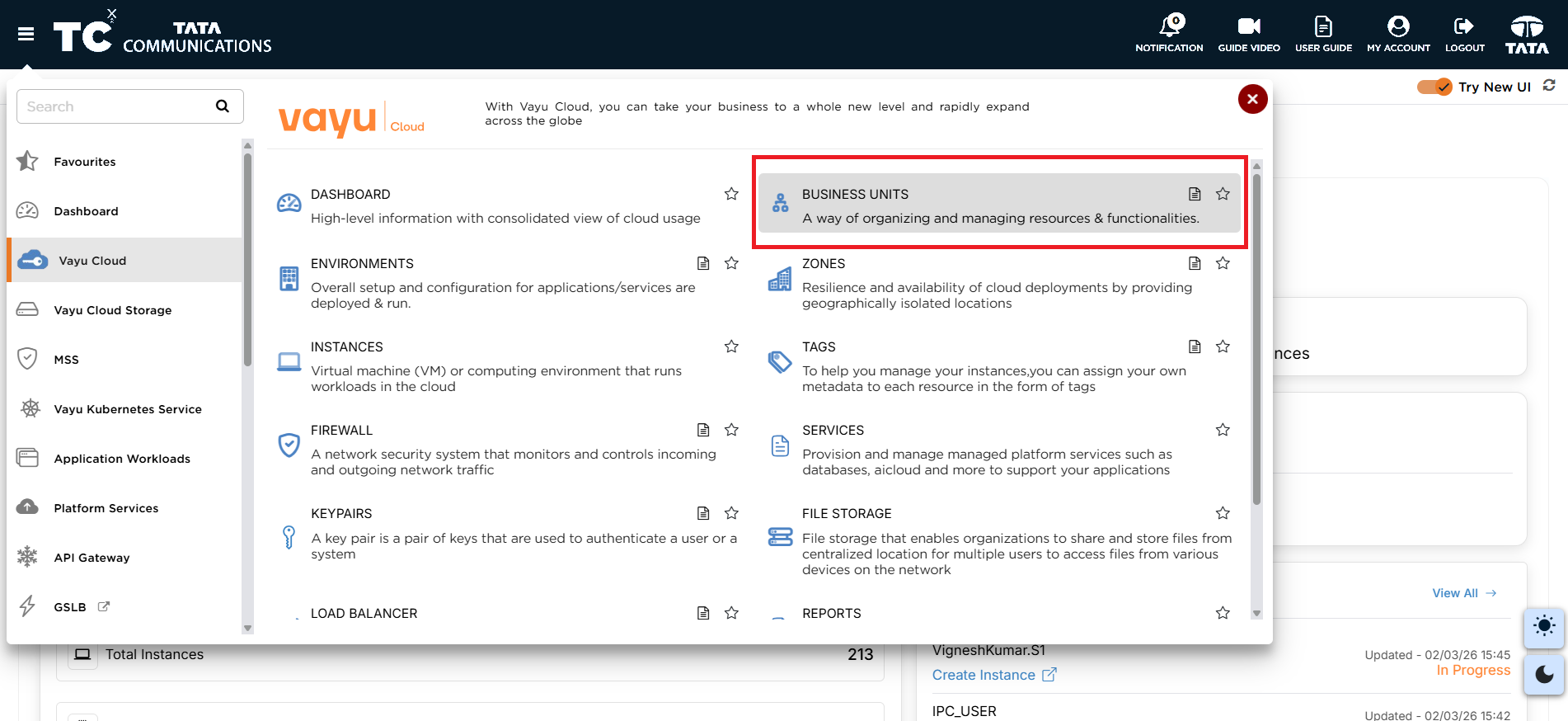Click the refresh icon beside Try New UI

click(1549, 86)
